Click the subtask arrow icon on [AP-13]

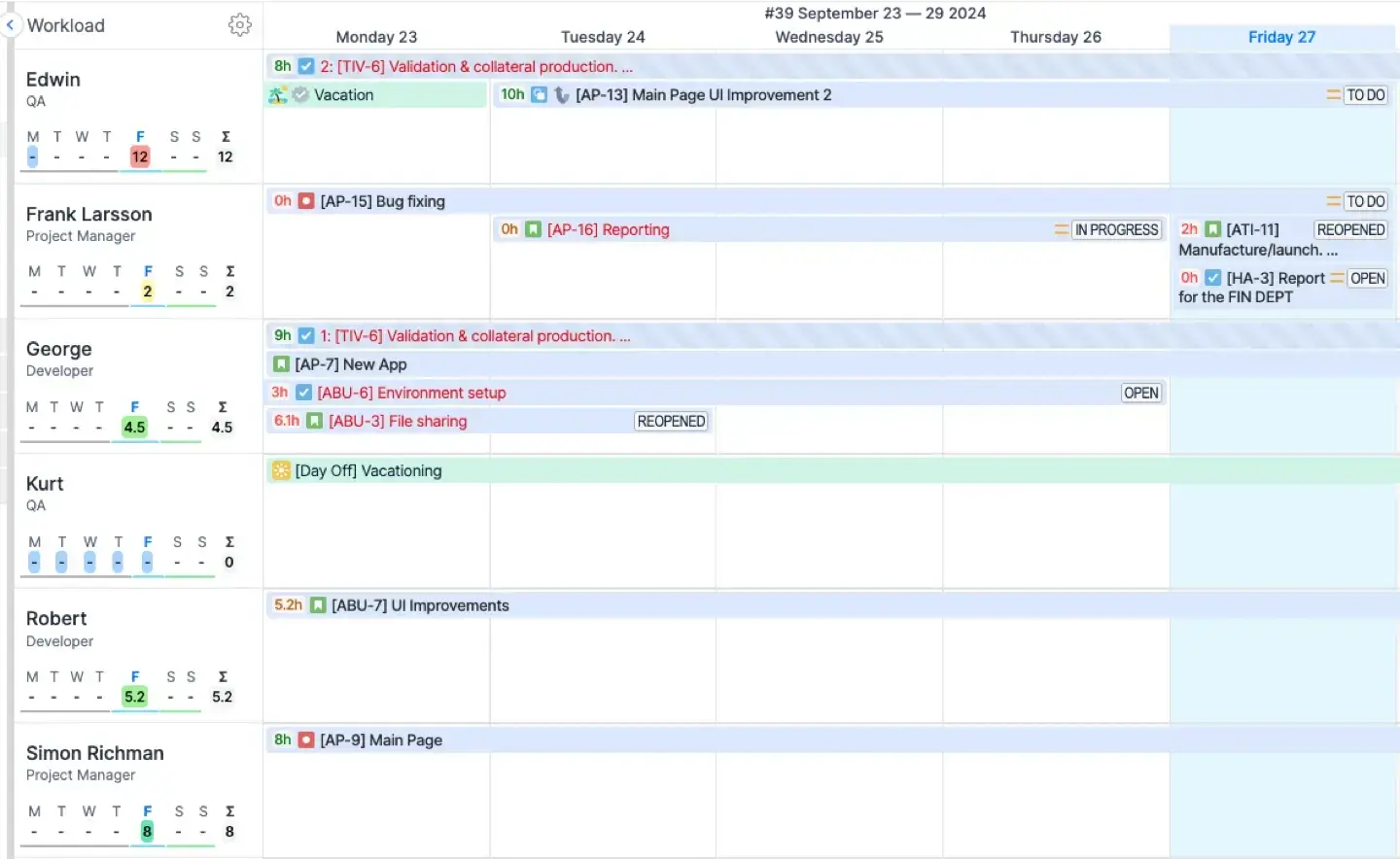coord(562,94)
